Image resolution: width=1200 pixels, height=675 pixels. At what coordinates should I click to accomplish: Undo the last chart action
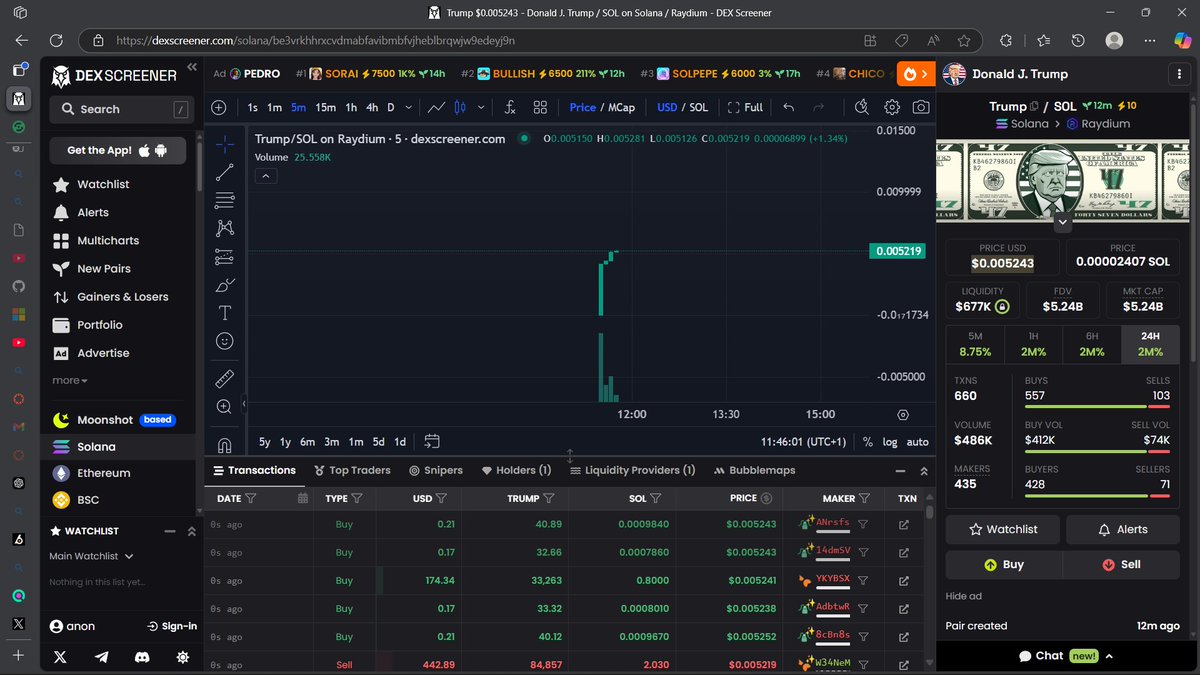pos(789,107)
